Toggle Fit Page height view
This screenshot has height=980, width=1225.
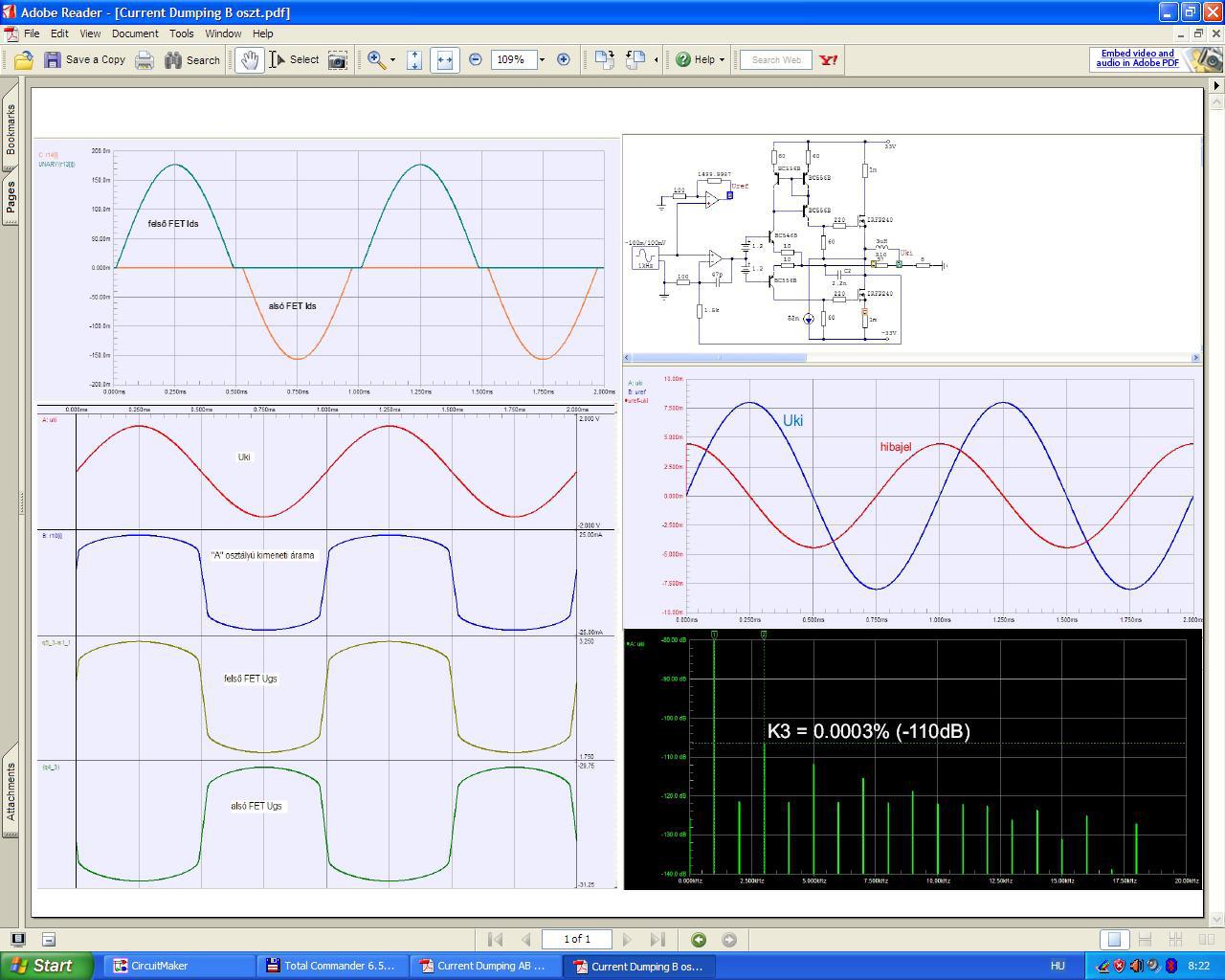414,60
